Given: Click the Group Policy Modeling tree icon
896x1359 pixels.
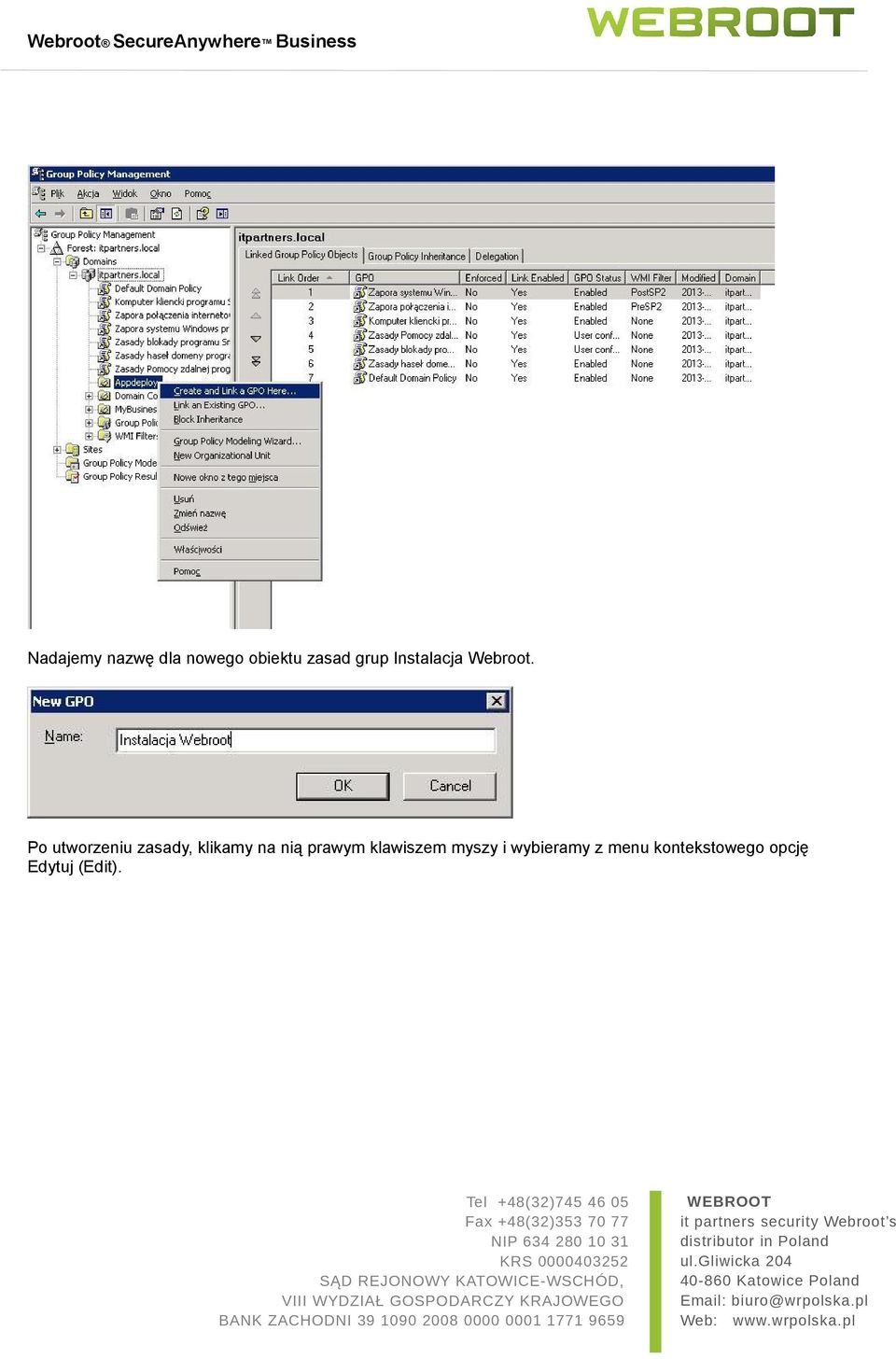Looking at the screenshot, I should [72, 463].
